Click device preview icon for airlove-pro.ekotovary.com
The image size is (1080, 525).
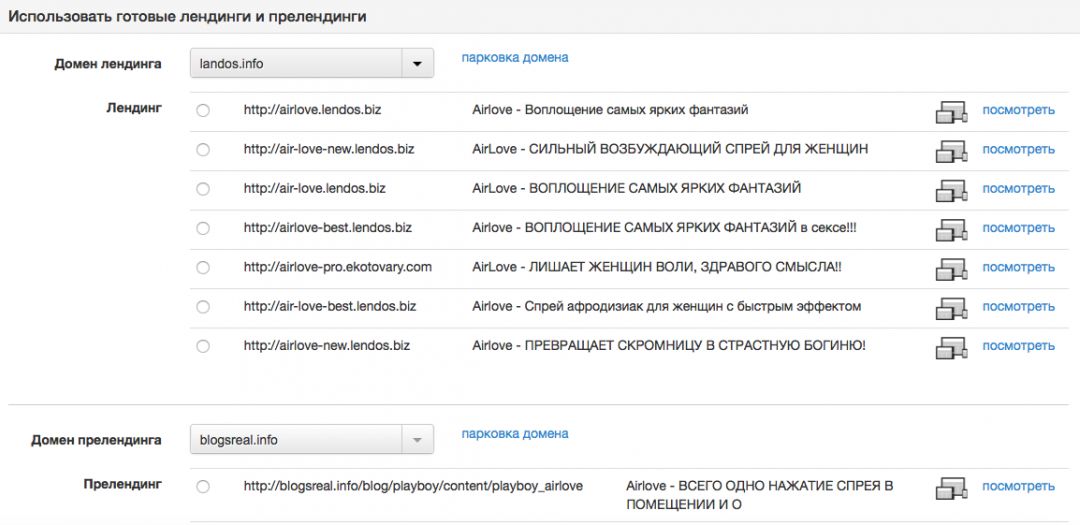point(951,269)
